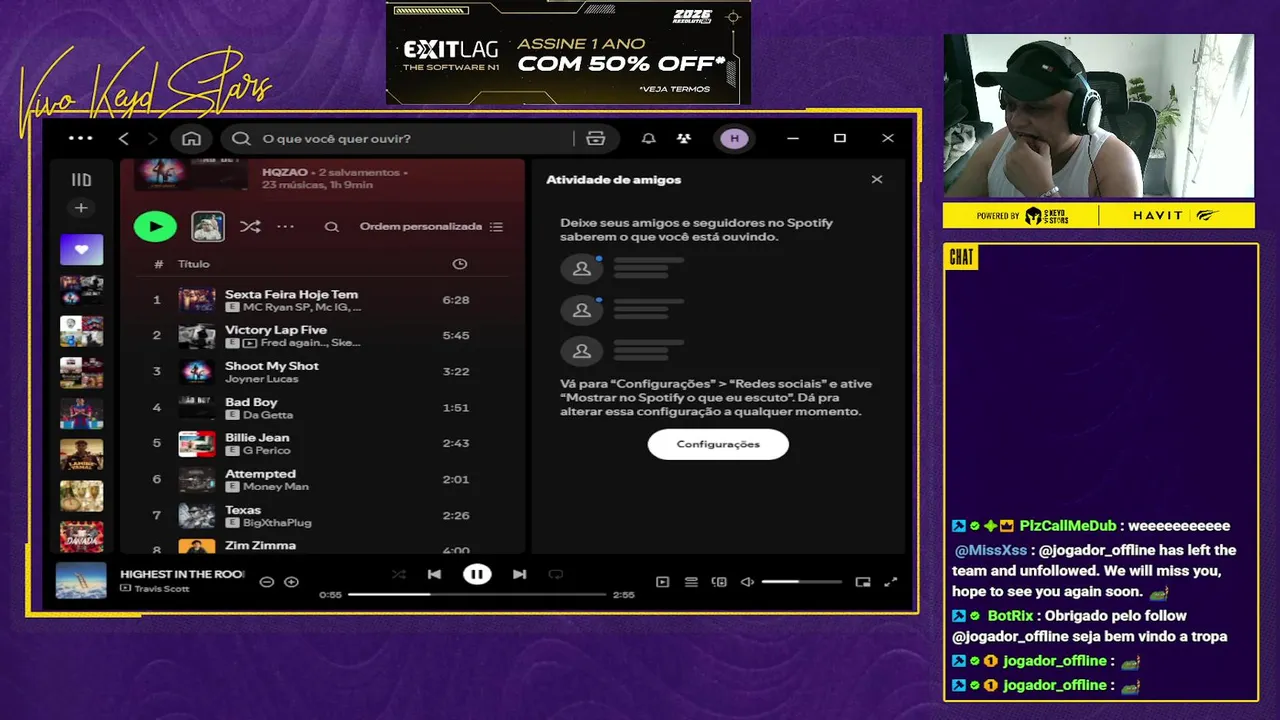Open the playback queue
The width and height of the screenshot is (1280, 720).
coord(691,582)
